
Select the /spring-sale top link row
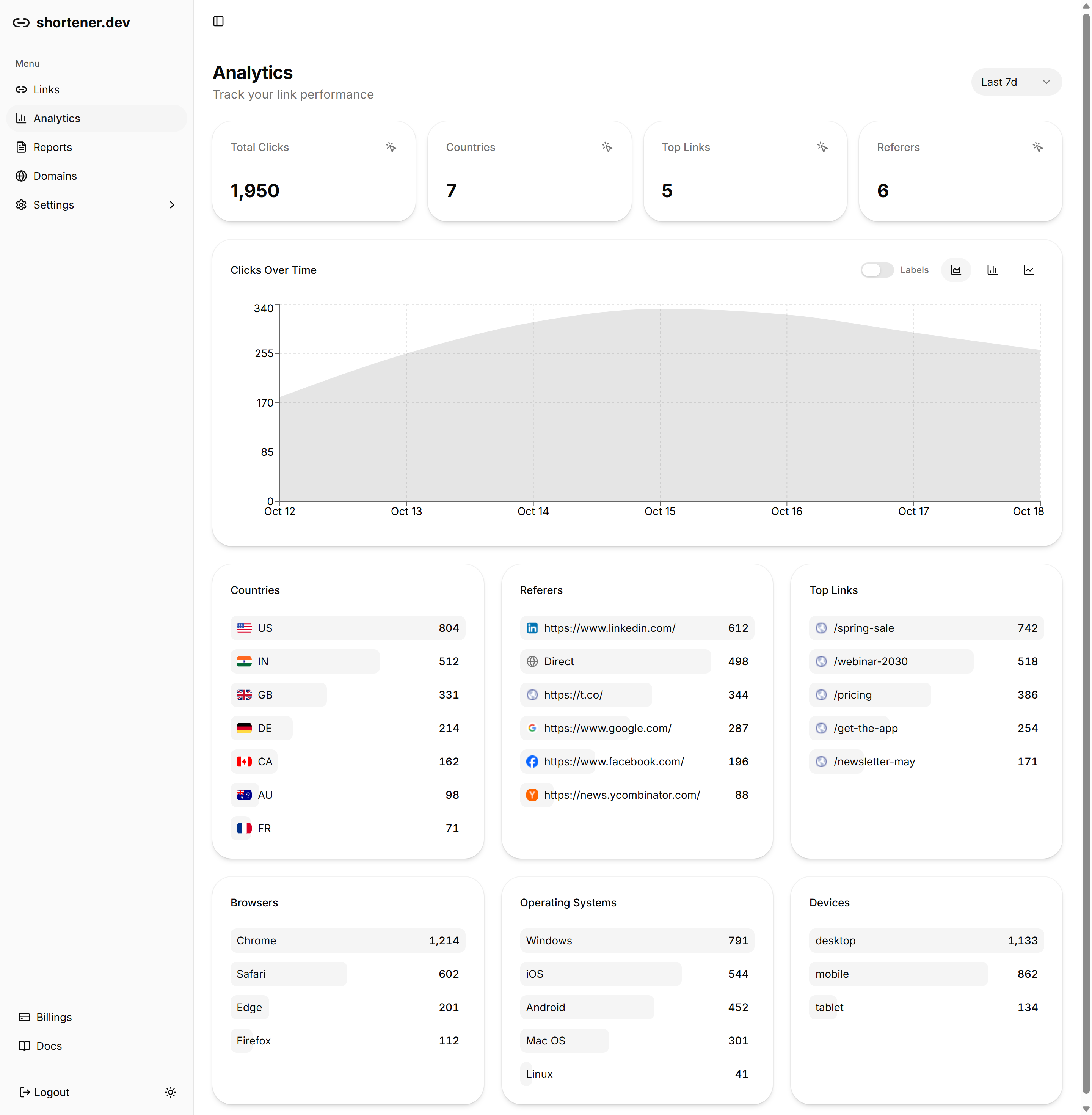point(926,628)
